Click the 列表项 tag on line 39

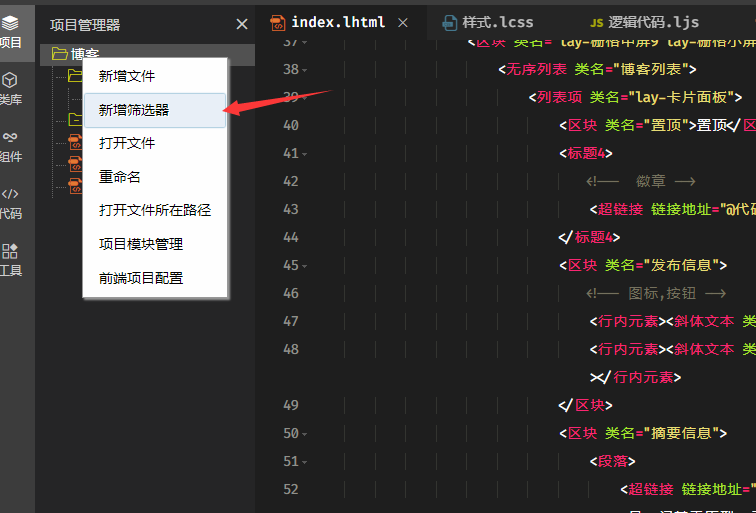(559, 97)
